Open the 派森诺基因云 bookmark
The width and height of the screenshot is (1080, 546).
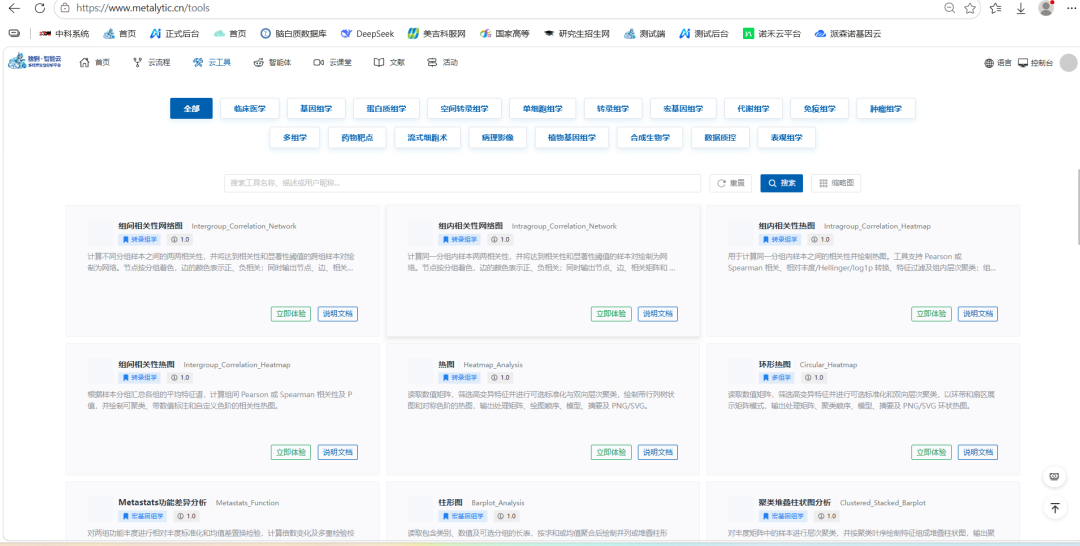pyautogui.click(x=848, y=33)
